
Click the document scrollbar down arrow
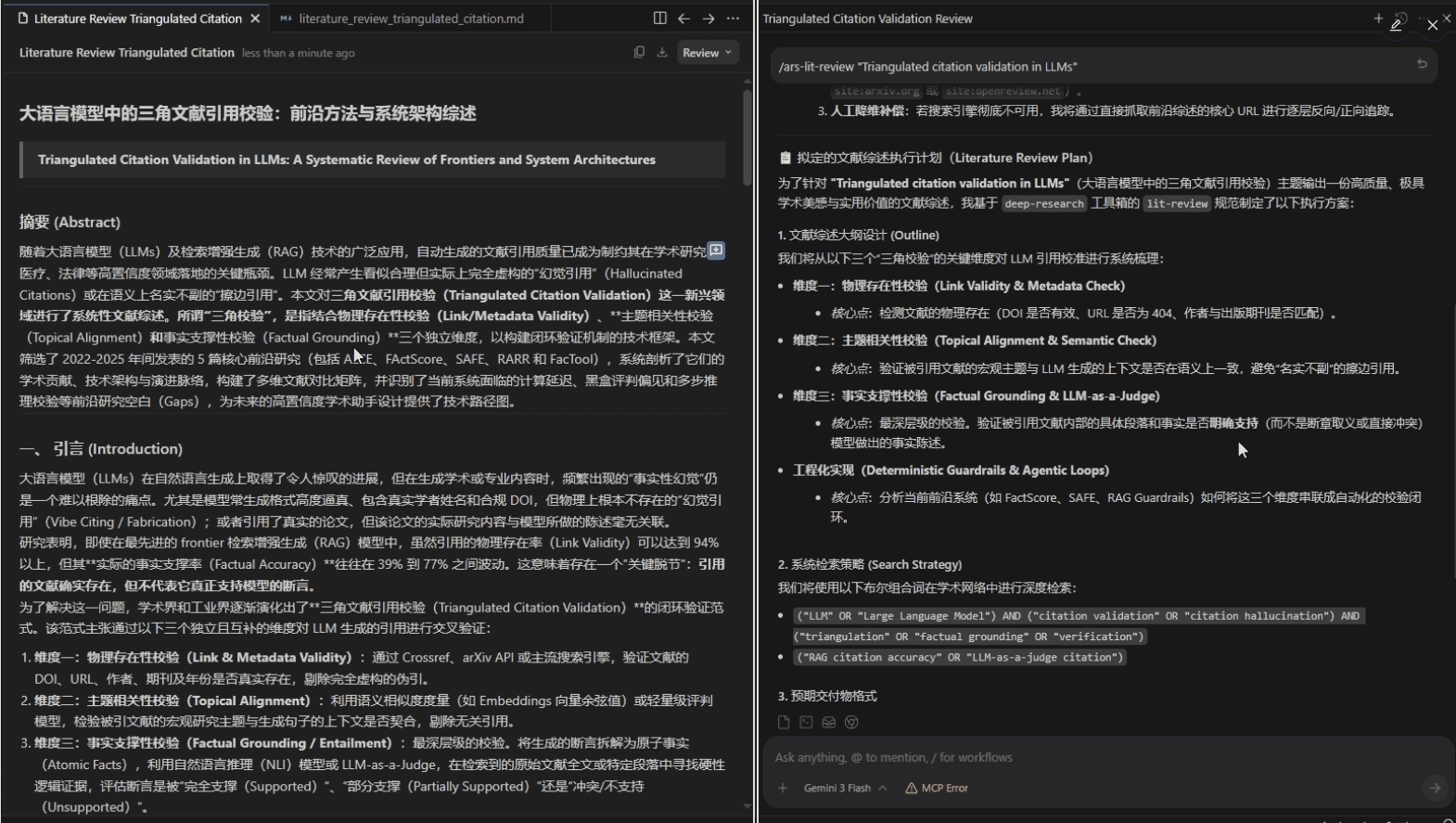747,806
